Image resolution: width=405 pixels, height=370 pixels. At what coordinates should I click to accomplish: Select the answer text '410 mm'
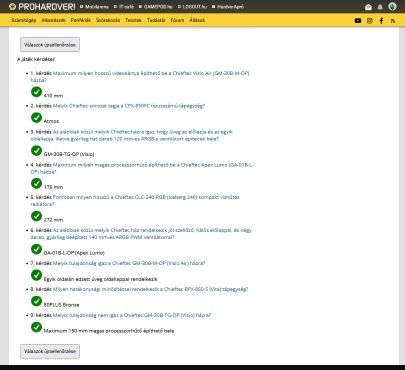pyautogui.click(x=53, y=96)
